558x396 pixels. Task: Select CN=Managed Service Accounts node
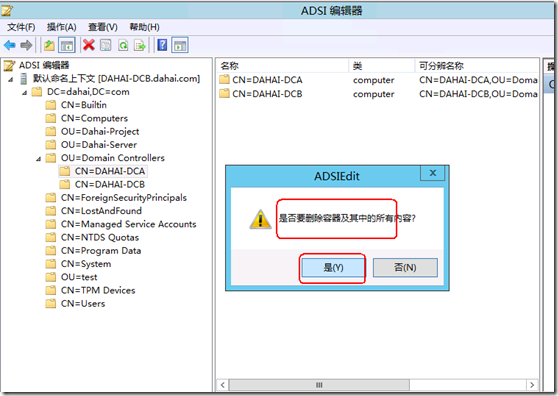pos(128,224)
